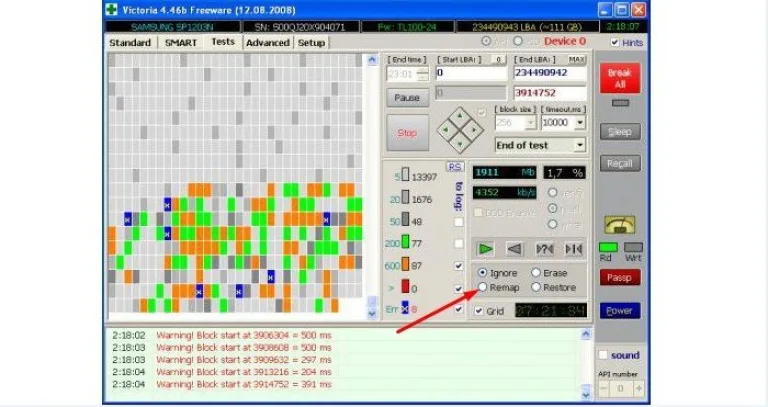
Task: Toggle log checkbox for 600 ms blocks
Action: point(458,266)
